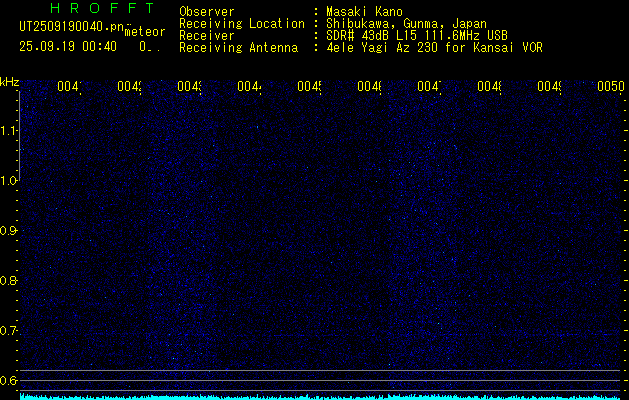Click the 1.1 kHz axis label
Screen dimensions: 629x400
[8, 130]
